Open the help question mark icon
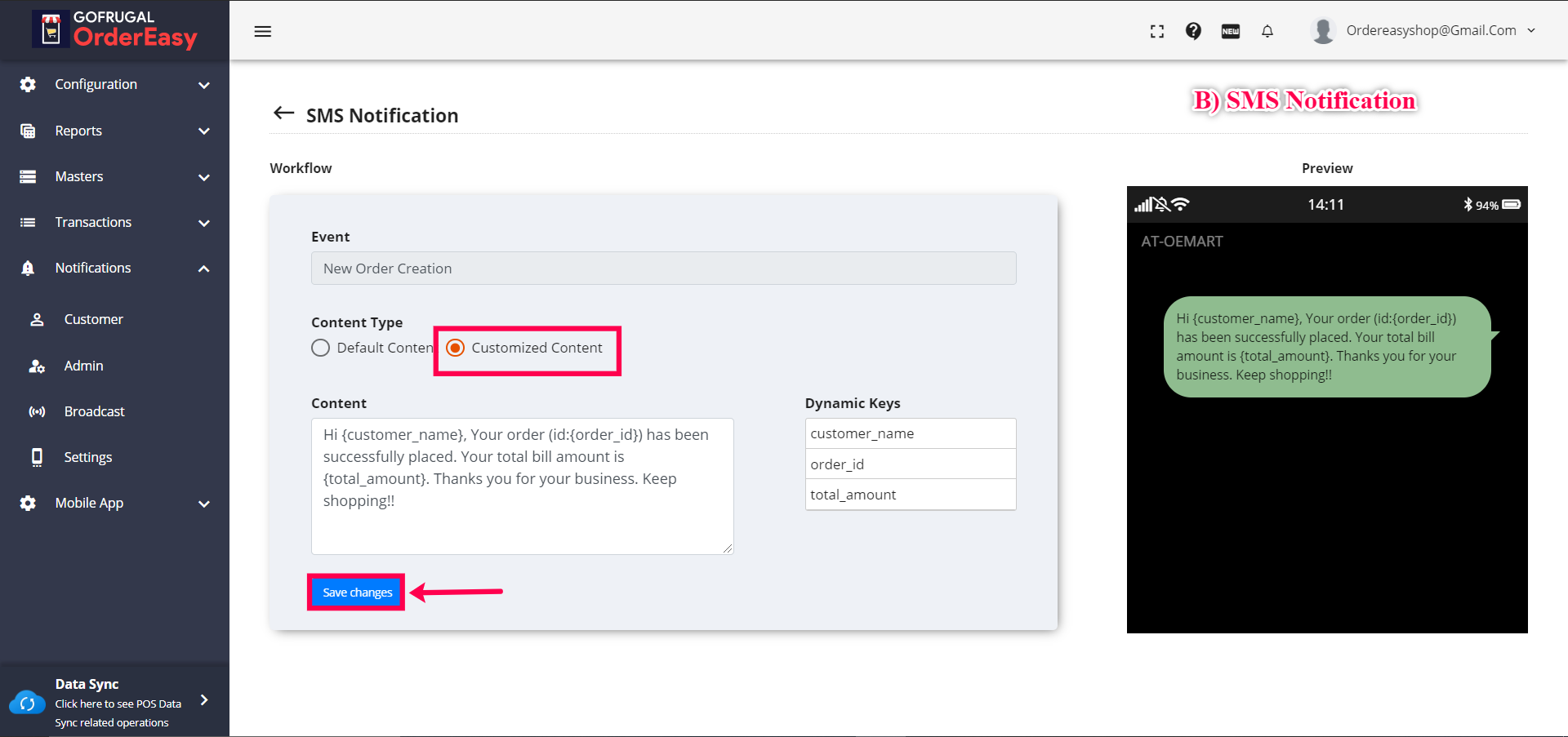1568x737 pixels. tap(1193, 31)
